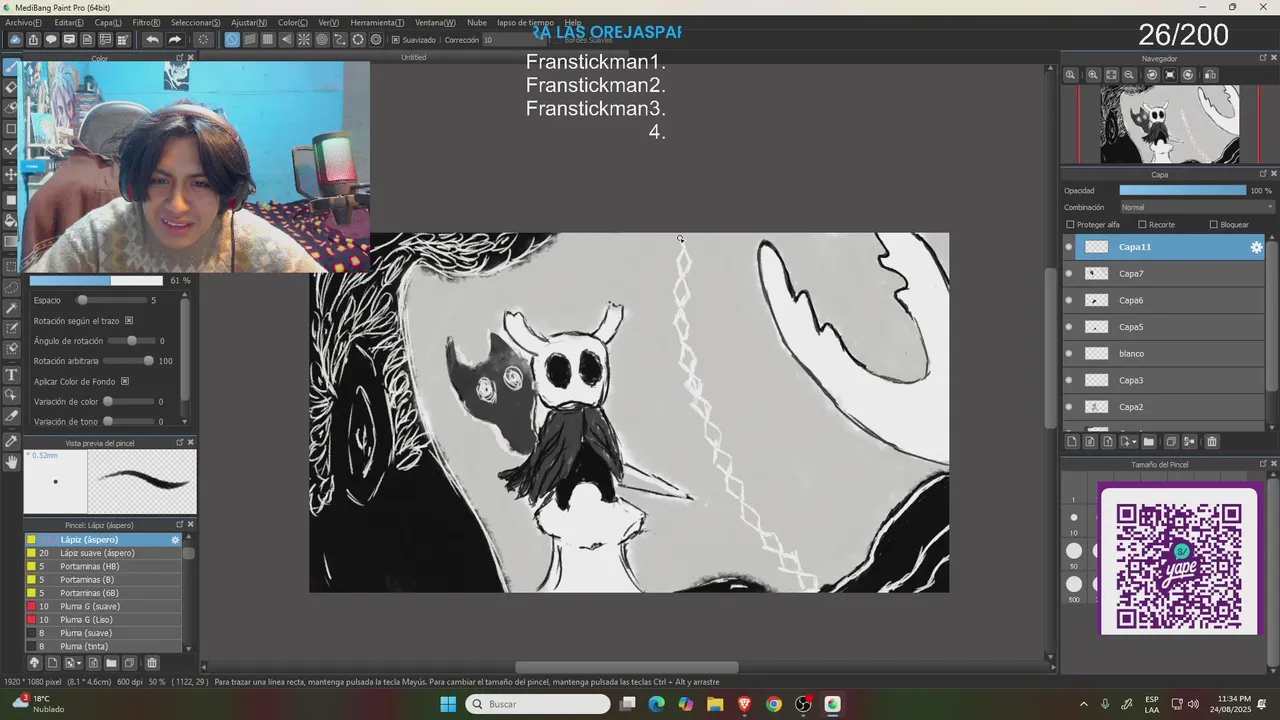Click the export/share icon in toolbar
Screen dimensions: 1280x720
click(33, 40)
